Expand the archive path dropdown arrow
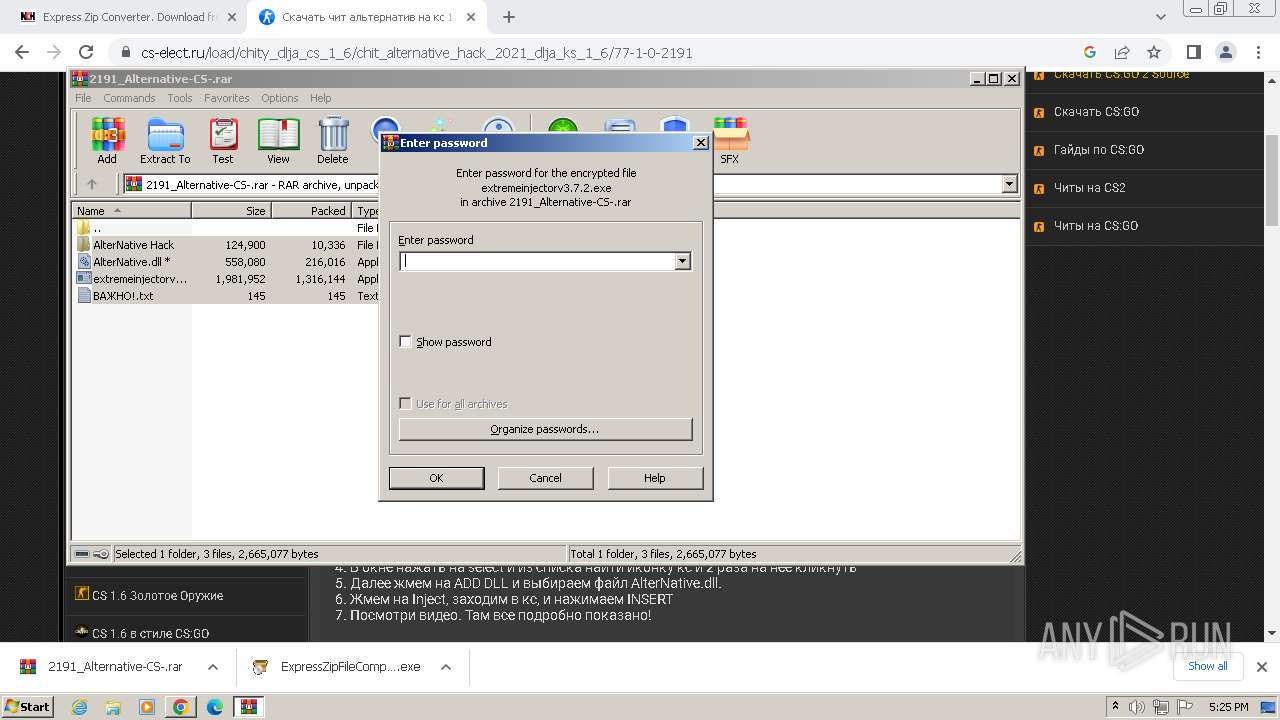 1009,184
